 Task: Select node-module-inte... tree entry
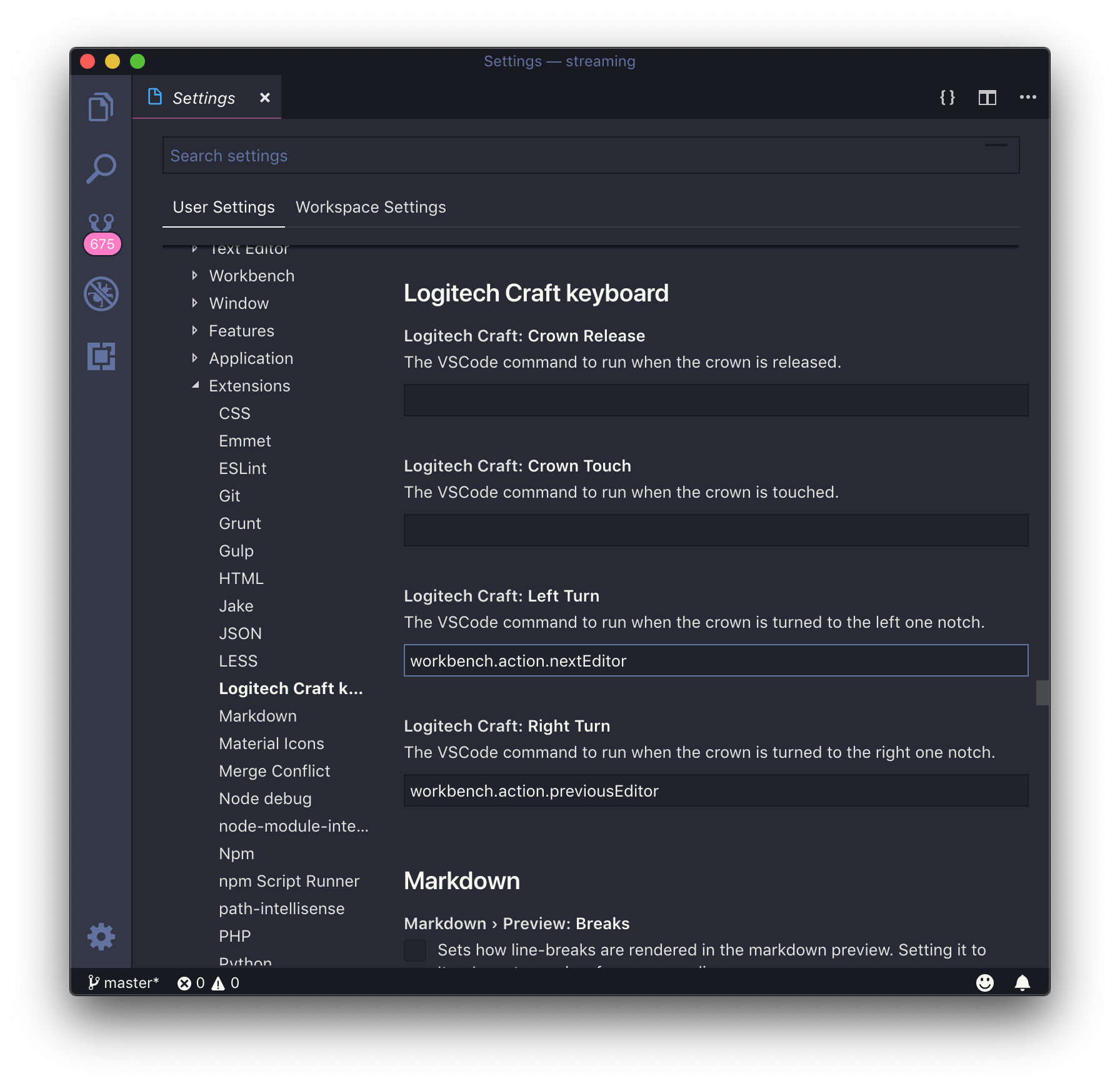[294, 826]
